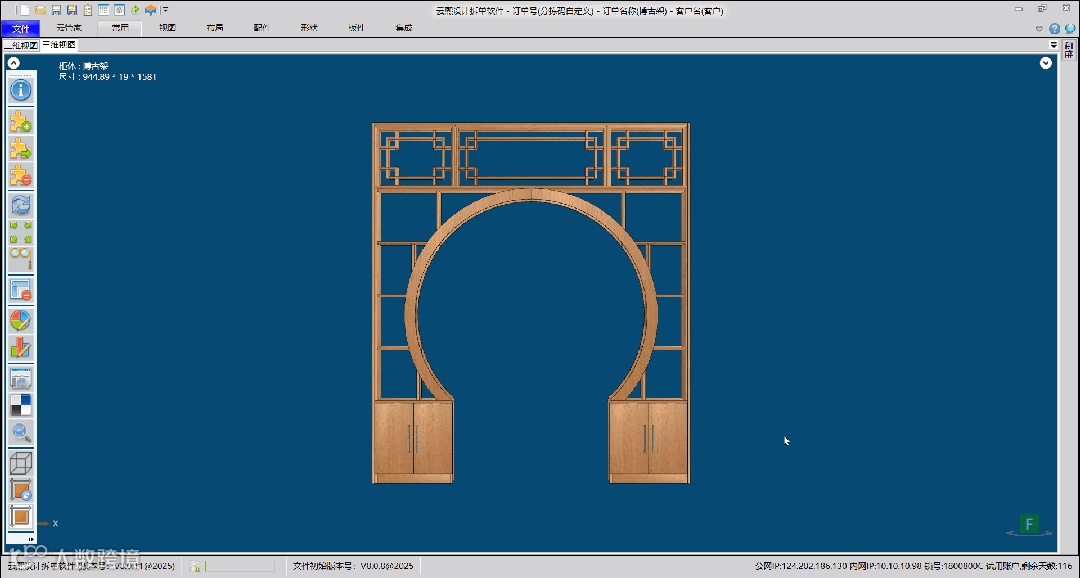Switch to the 二维视图 view tab
1080x578 pixels.
click(20, 46)
